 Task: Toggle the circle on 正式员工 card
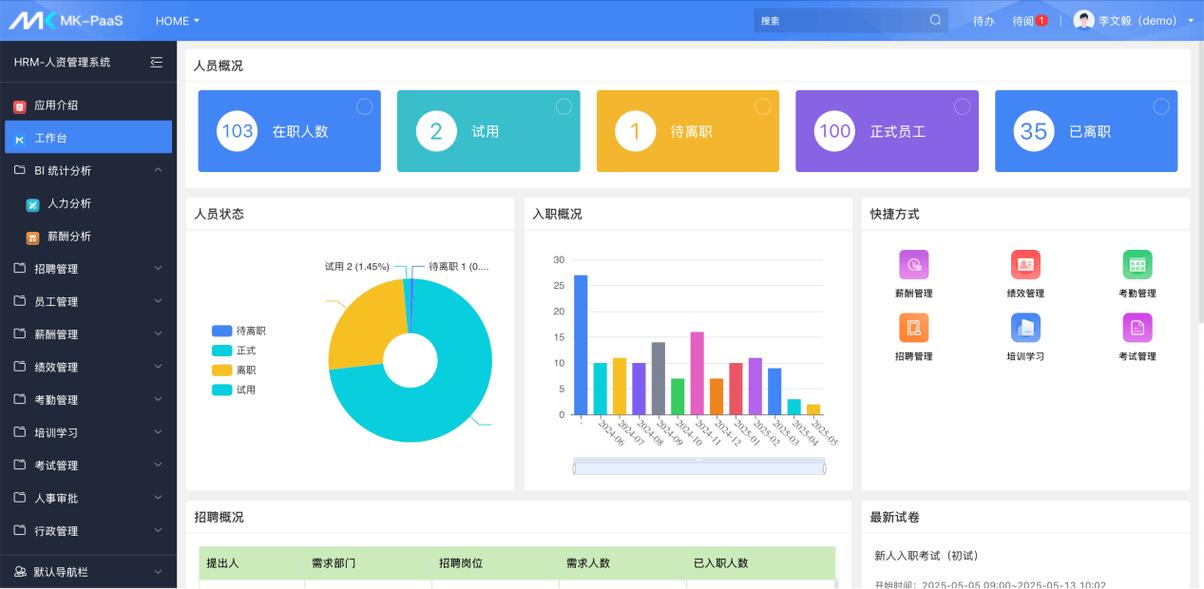[962, 107]
